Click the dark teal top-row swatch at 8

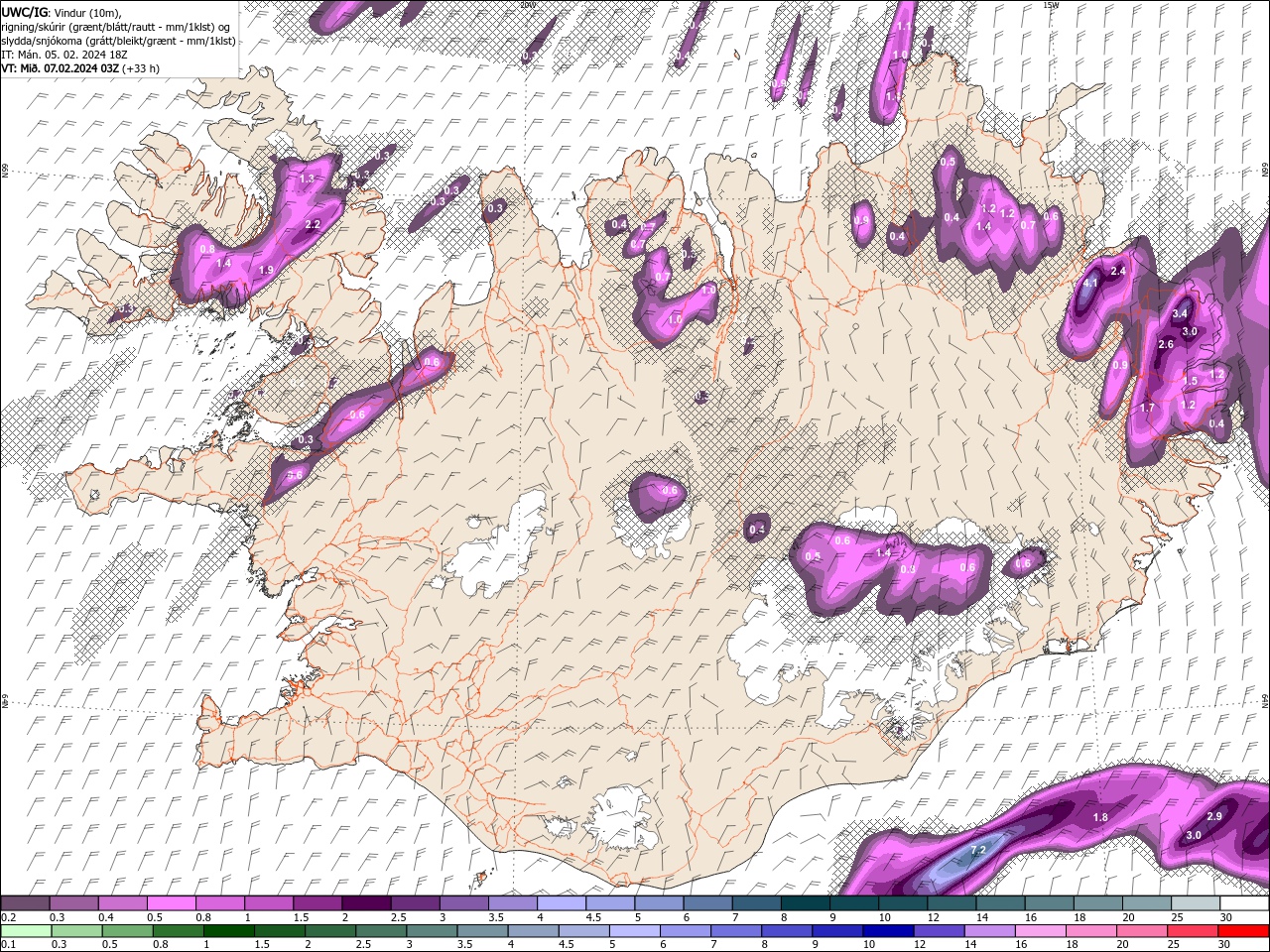[x=805, y=903]
